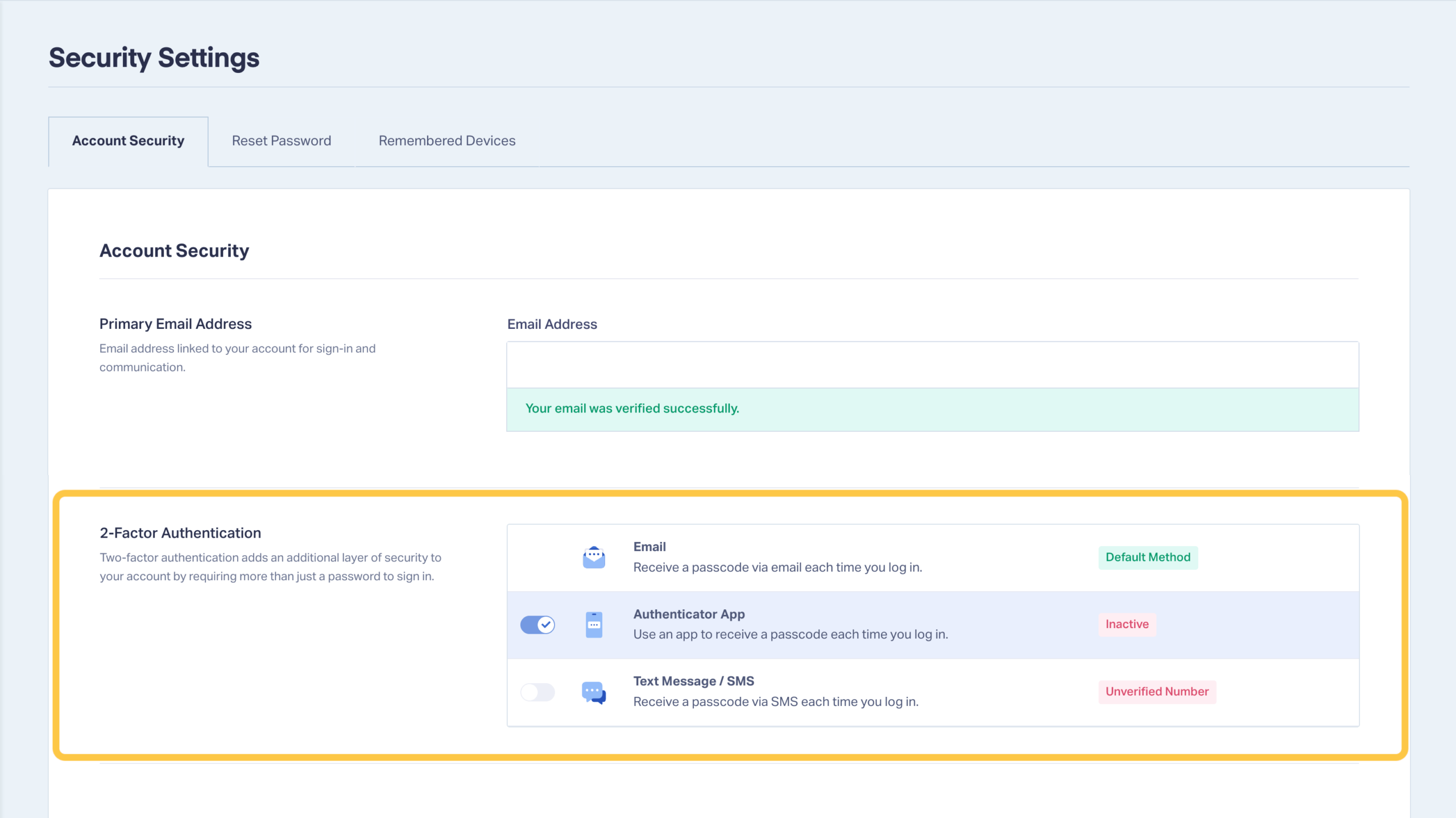Click the email verified success message
Image resolution: width=1456 pixels, height=818 pixels.
(x=632, y=408)
